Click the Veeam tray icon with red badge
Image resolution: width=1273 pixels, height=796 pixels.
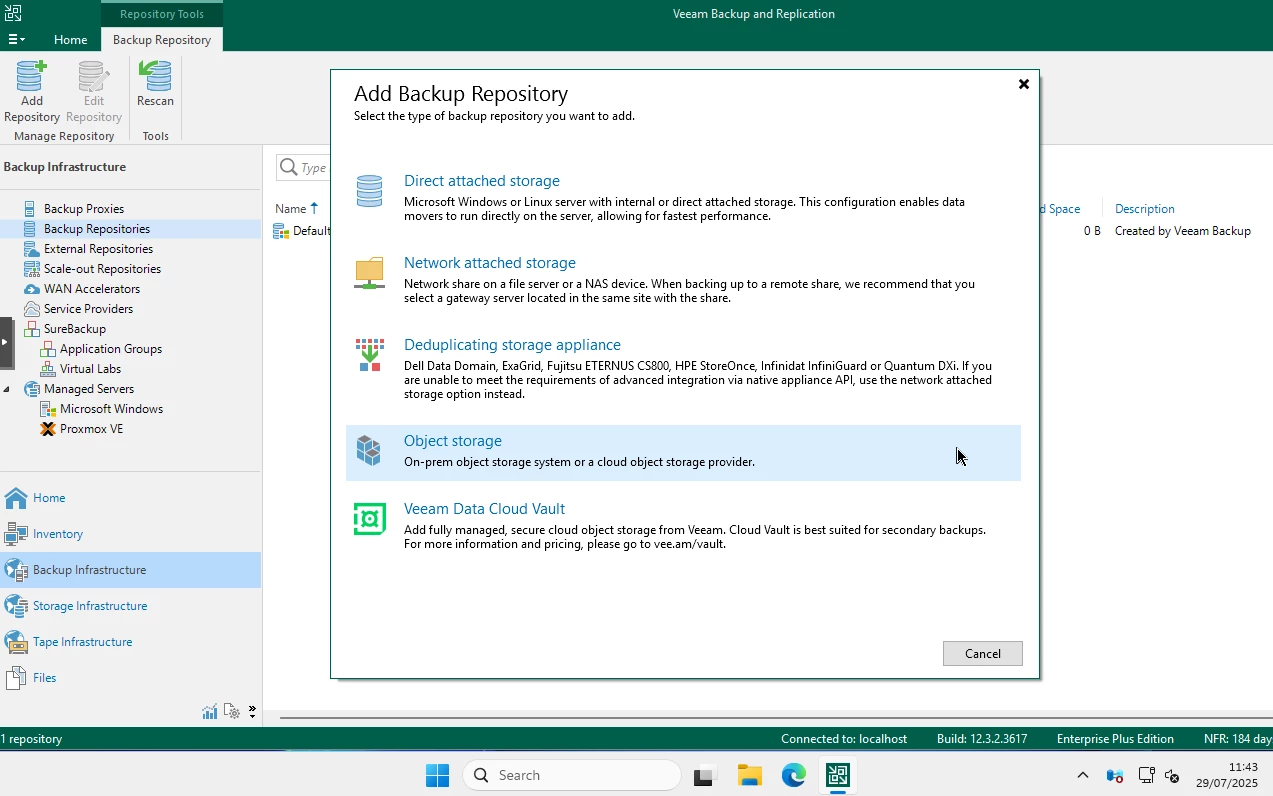point(1115,775)
